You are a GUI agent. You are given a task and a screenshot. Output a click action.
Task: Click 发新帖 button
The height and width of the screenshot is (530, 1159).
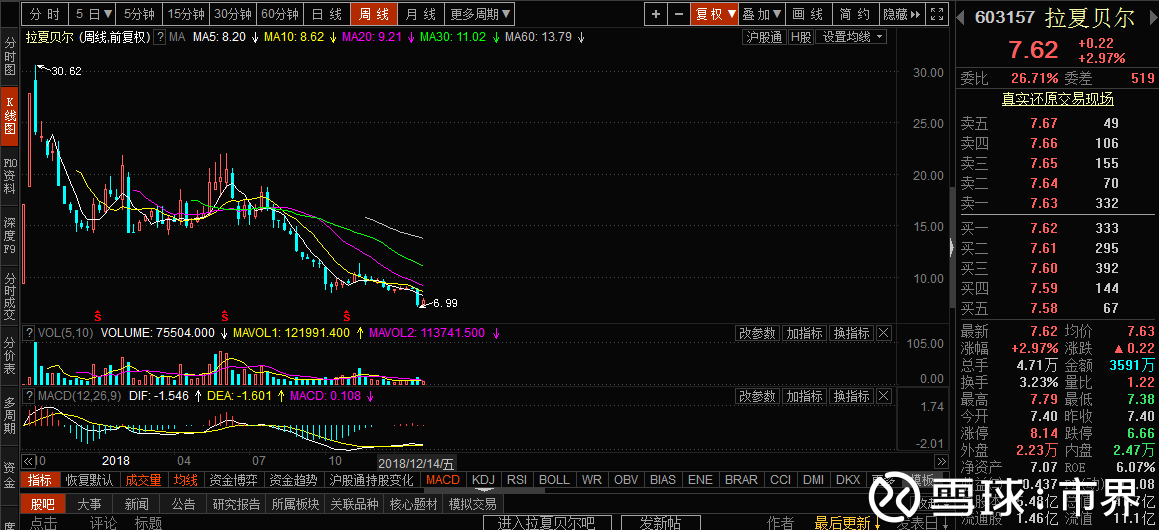660,523
